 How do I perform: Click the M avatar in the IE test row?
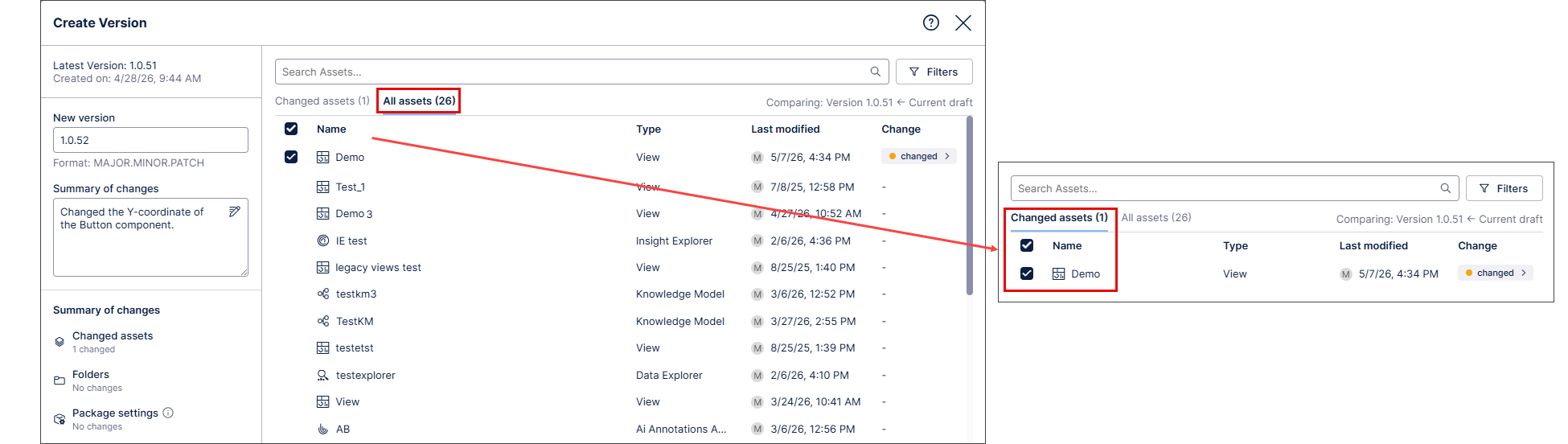(757, 240)
